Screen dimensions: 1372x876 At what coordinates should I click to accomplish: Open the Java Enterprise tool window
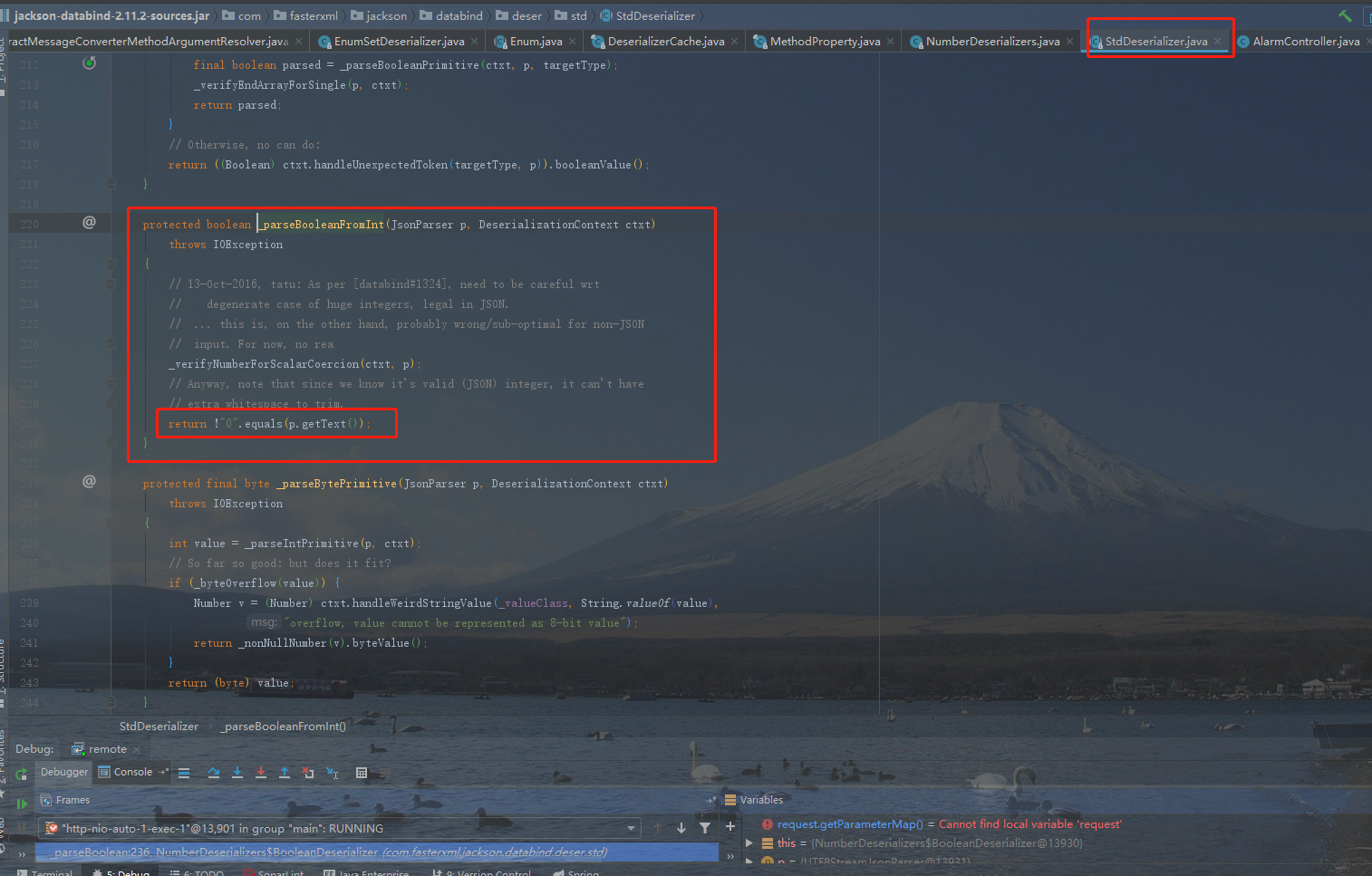pyautogui.click(x=366, y=872)
